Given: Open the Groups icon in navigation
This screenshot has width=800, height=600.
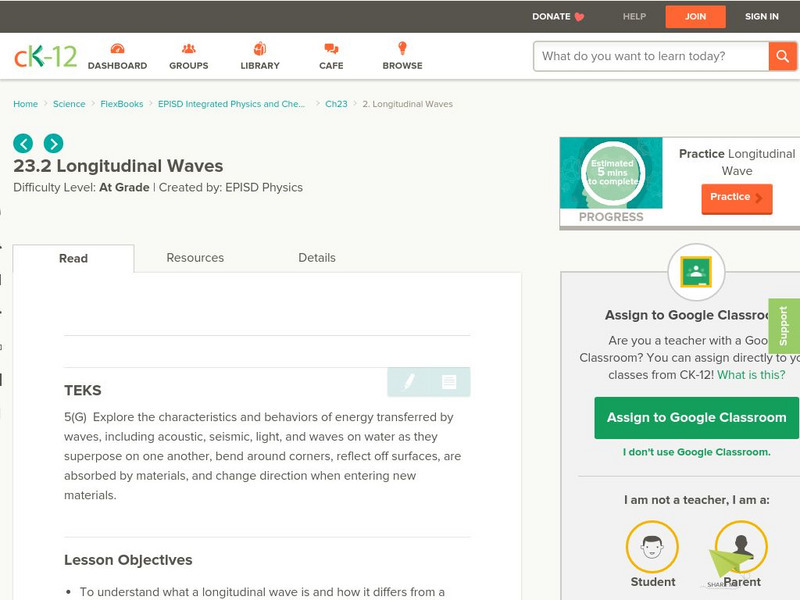Looking at the screenshot, I should [x=188, y=49].
